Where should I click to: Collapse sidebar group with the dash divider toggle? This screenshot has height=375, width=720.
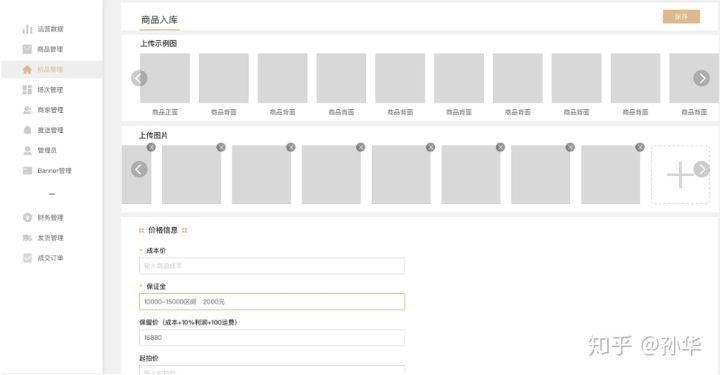[x=52, y=194]
